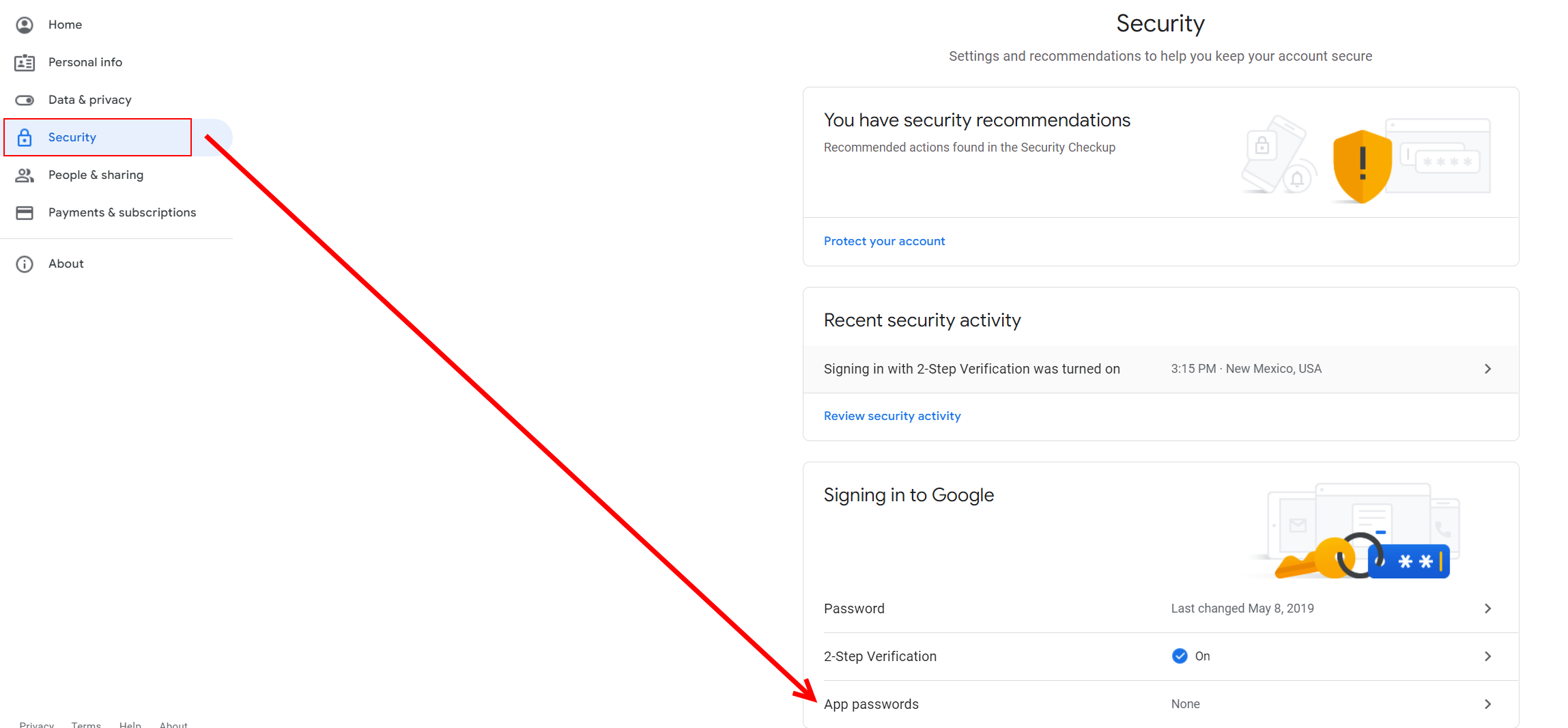Click the Terms link in the footer
Viewport: 1568px width, 728px height.
point(86,724)
